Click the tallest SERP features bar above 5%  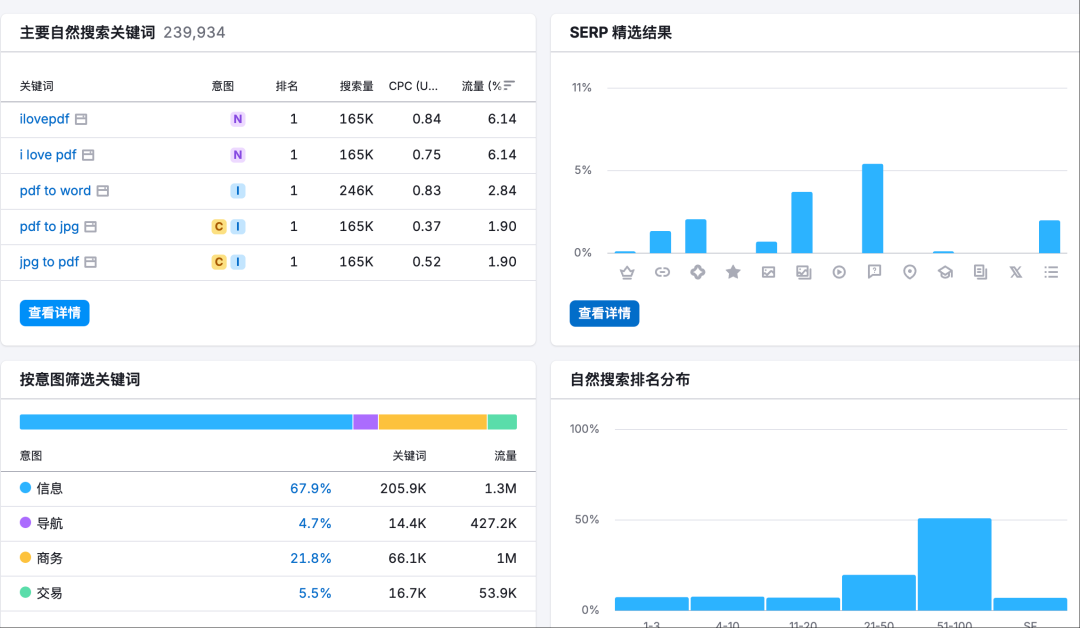tap(873, 209)
